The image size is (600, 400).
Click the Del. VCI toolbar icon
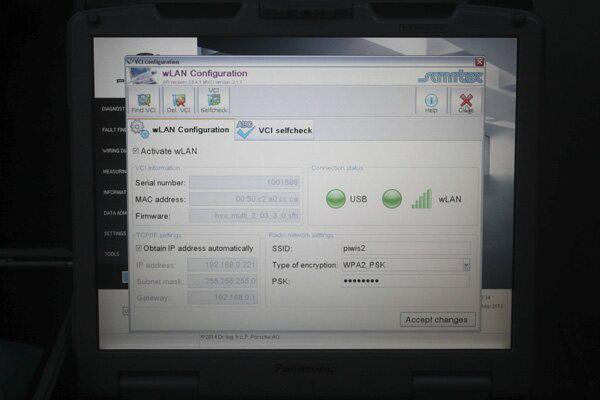tap(178, 102)
